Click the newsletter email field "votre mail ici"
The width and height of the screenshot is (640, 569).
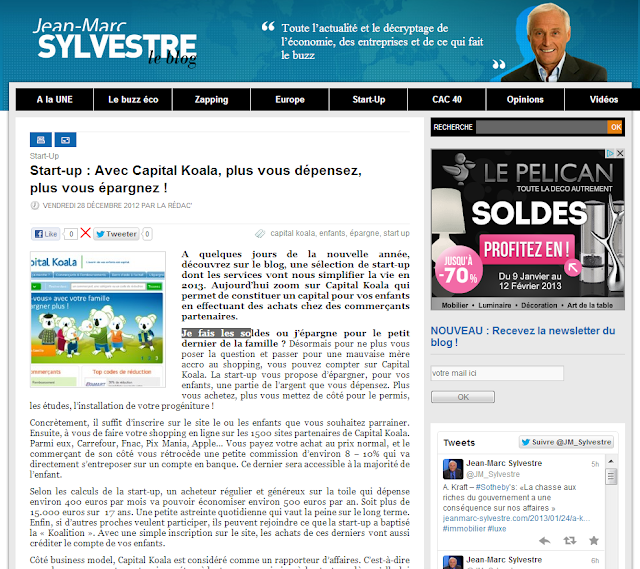[x=497, y=373]
